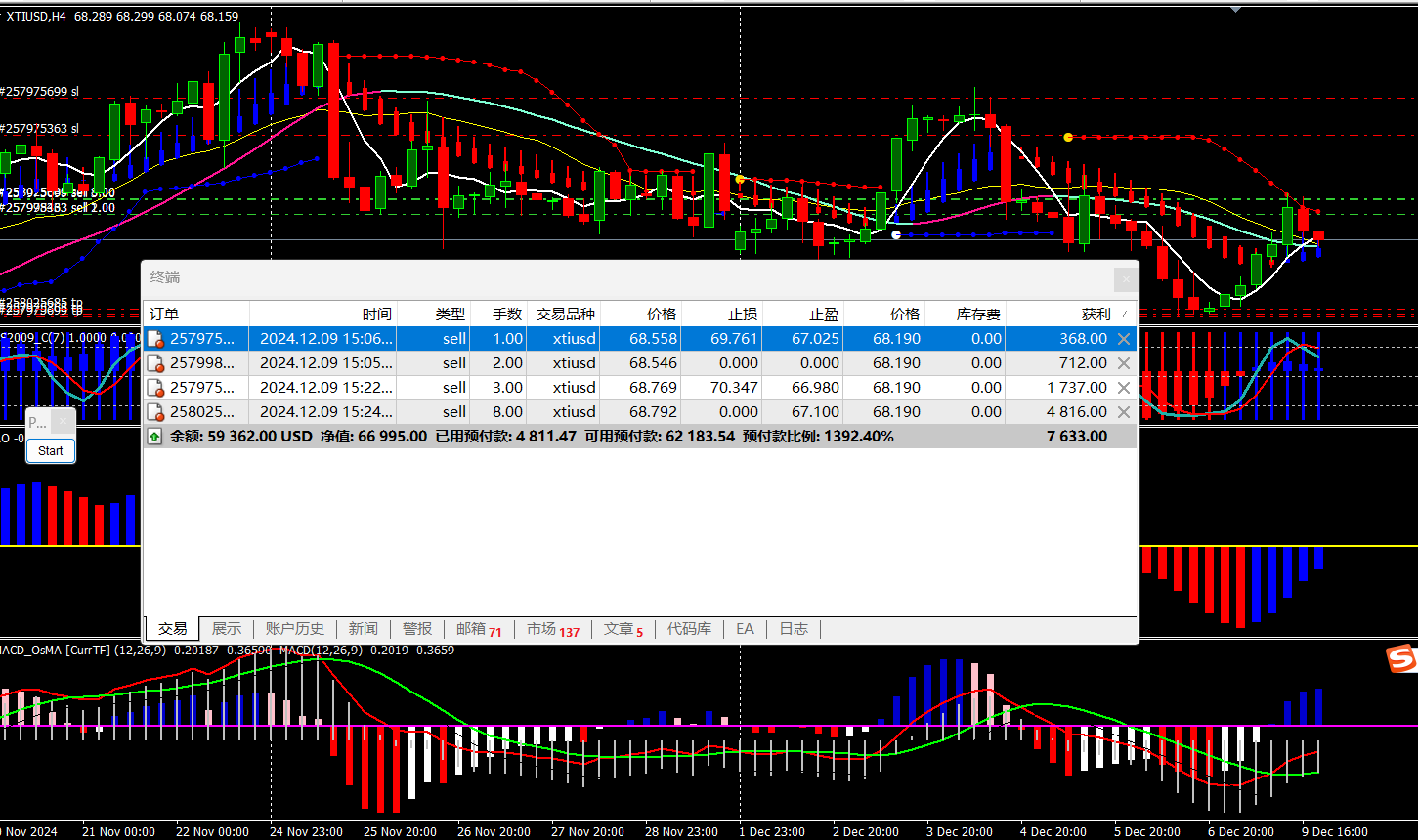
Task: Close the order with 368.00 profit
Action: click(x=1124, y=339)
